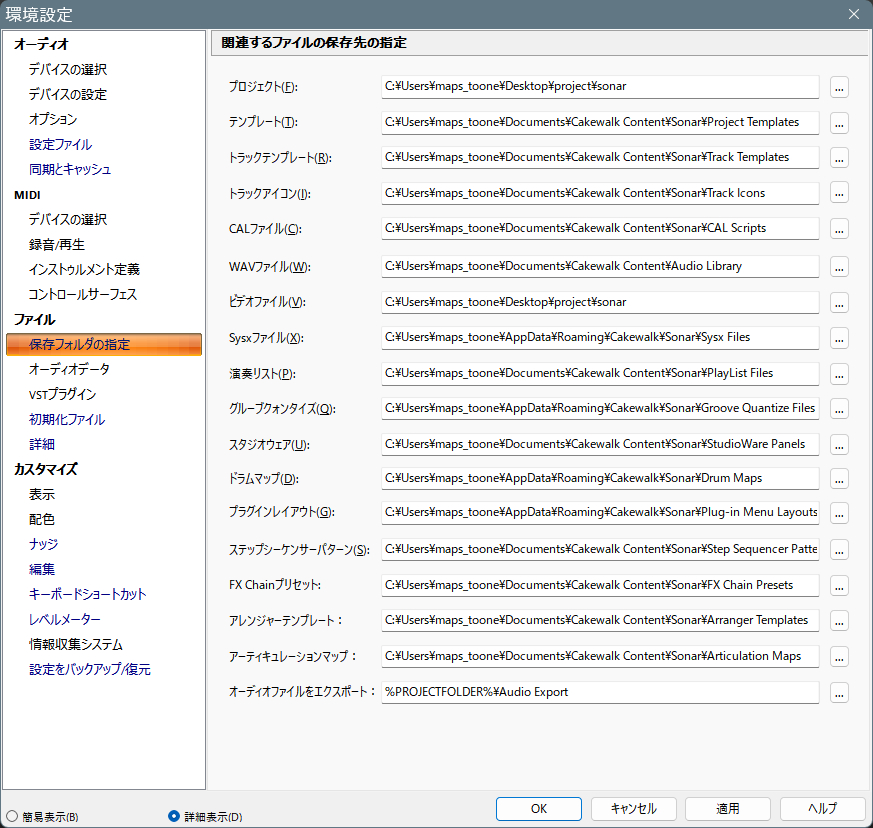Screen dimensions: 873x828
Task: Open the オーディオデータ page
Action: 70,369
